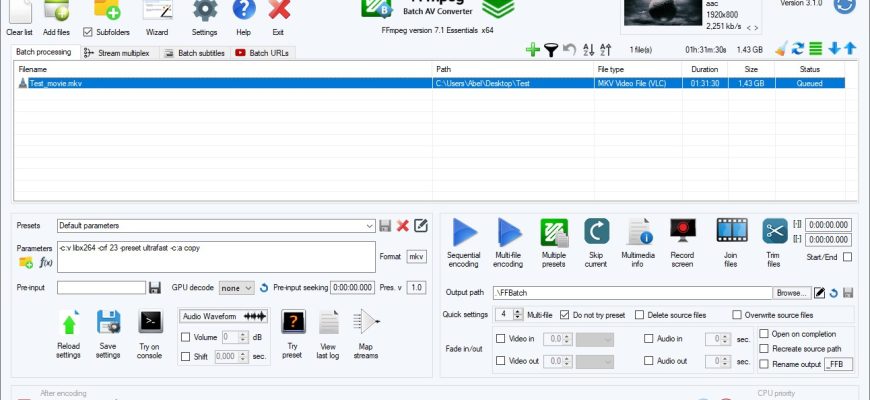The width and height of the screenshot is (870, 400).
Task: Check Delete source files
Action: point(639,315)
